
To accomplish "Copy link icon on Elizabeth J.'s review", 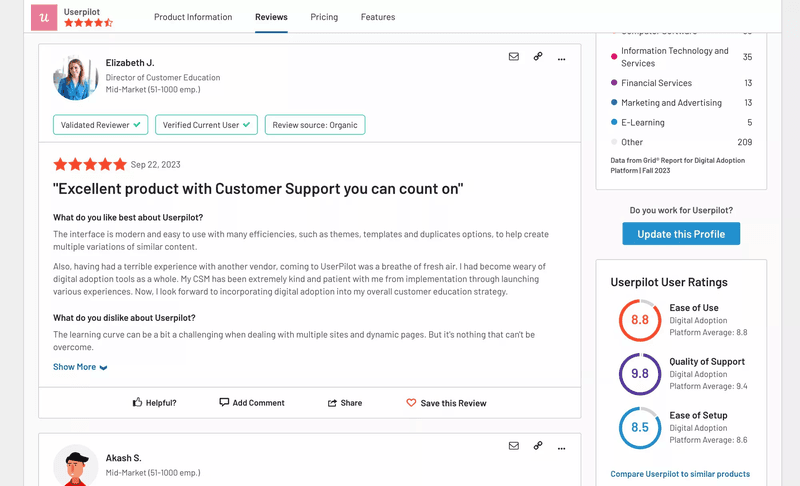I will 538,57.
